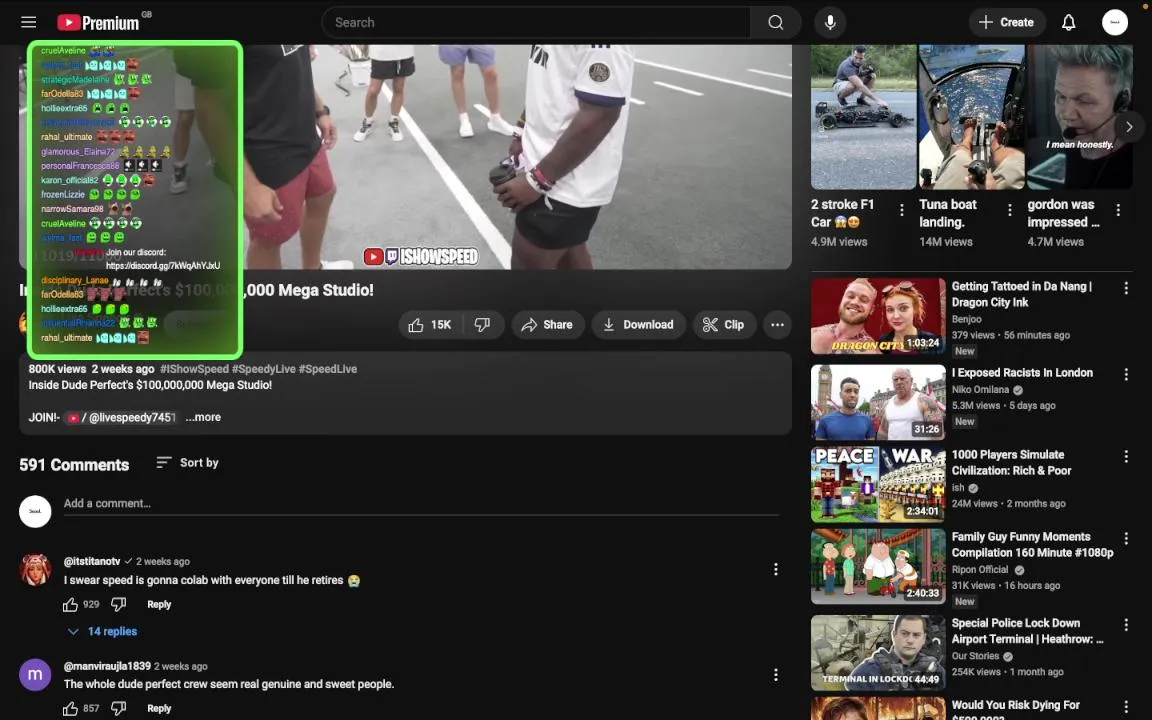Dislike the @manviraujla1839 comment

tap(118, 709)
